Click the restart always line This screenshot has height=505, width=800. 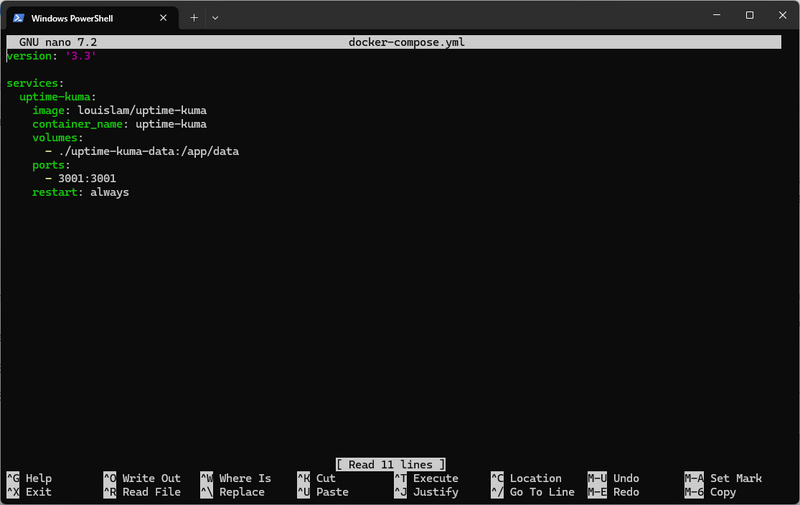point(80,192)
